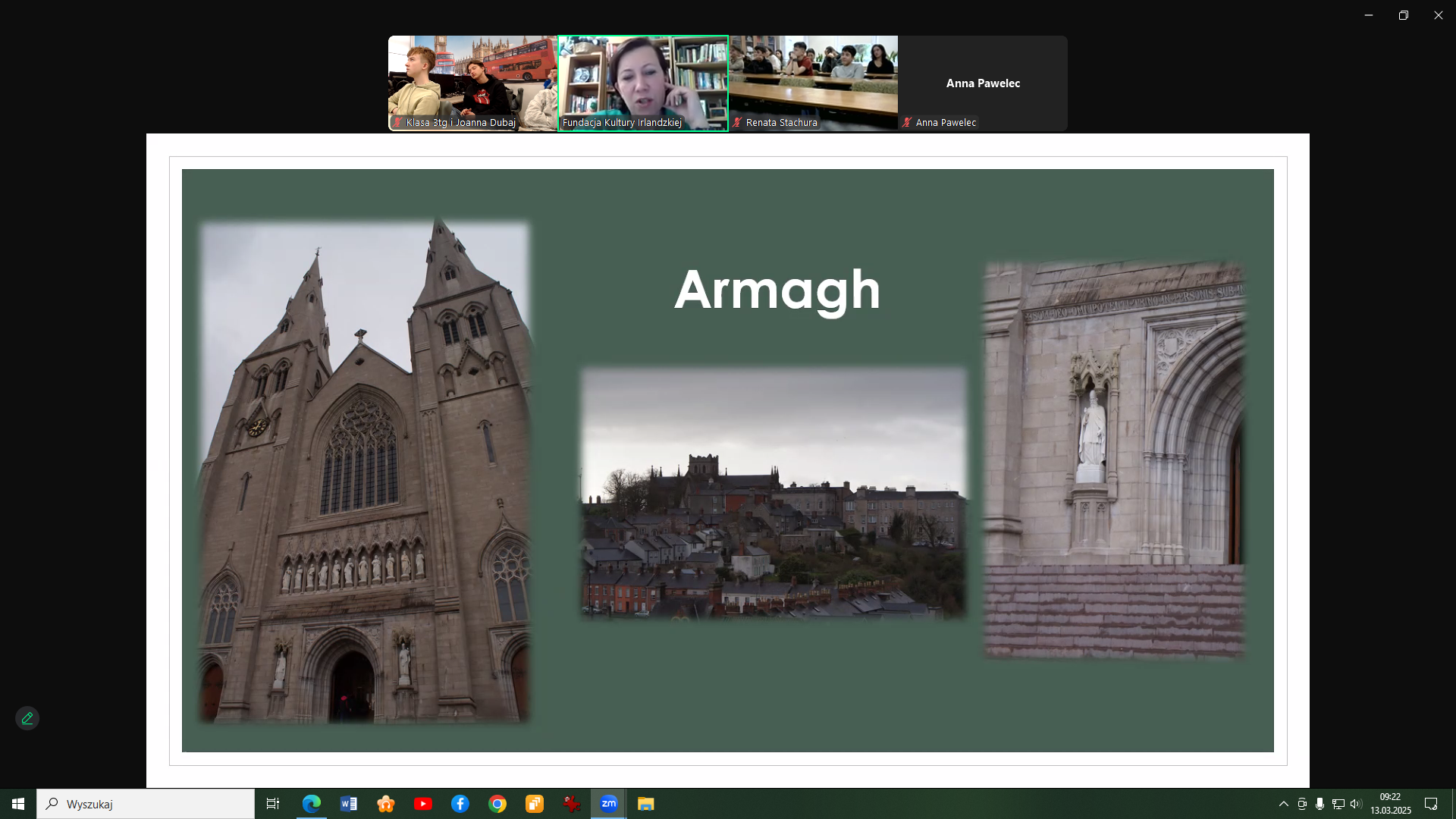This screenshot has height=819, width=1456.
Task: Open Task View on taskbar
Action: click(x=273, y=804)
